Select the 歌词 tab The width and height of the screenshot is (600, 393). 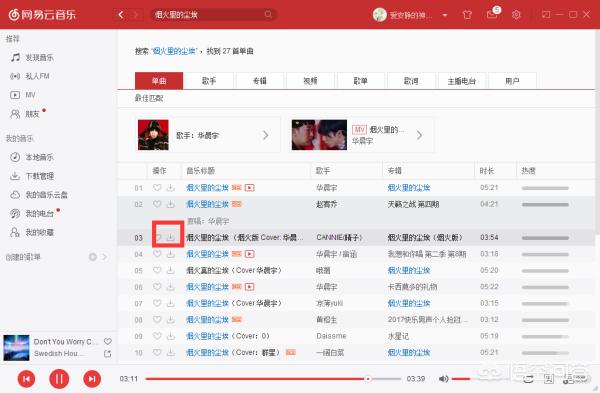pos(411,81)
